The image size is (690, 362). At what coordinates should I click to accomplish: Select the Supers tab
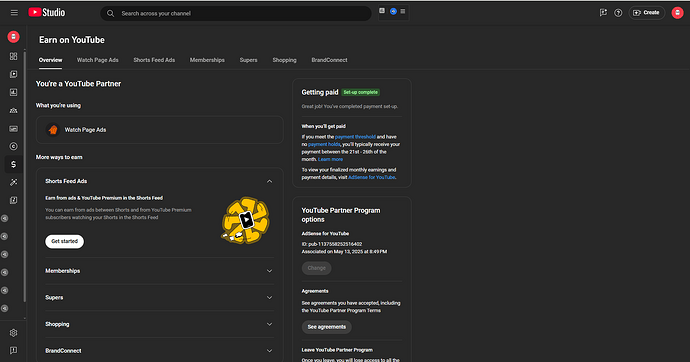pyautogui.click(x=248, y=60)
